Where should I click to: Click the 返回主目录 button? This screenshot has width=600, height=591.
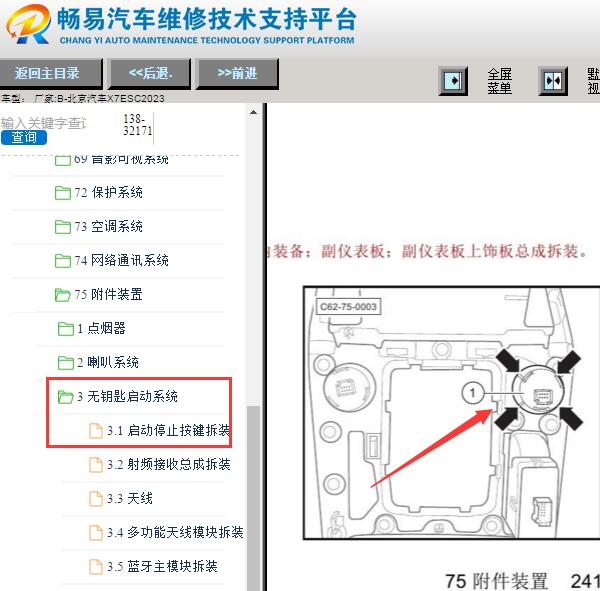tap(50, 73)
